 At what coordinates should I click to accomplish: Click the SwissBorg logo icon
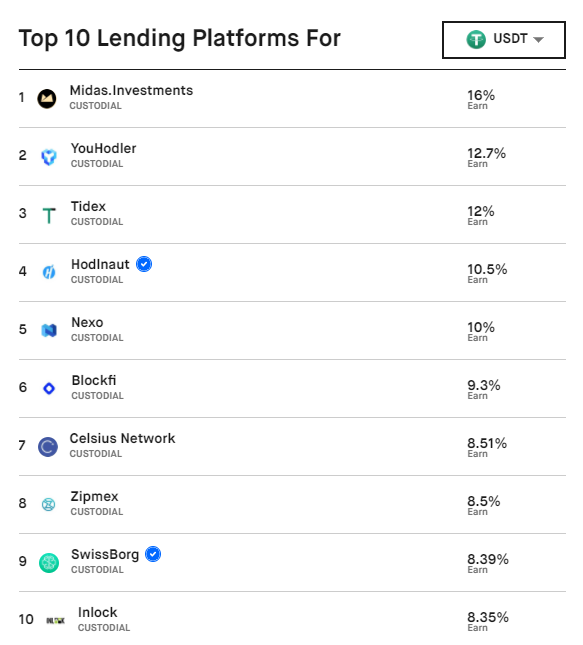click(49, 563)
